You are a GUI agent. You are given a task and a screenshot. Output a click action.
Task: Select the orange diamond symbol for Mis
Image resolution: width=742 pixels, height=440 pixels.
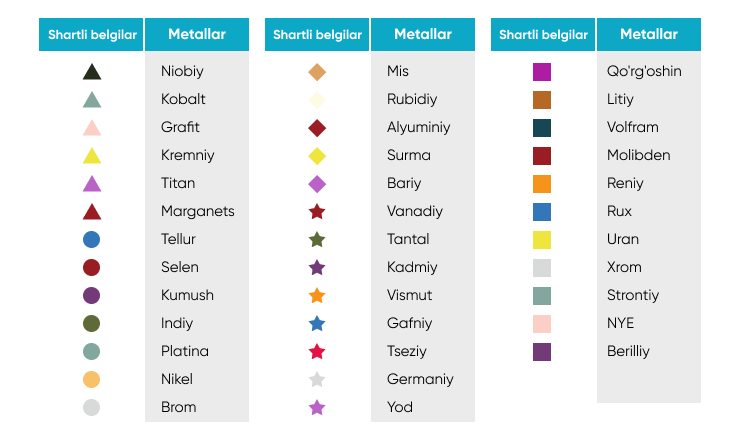click(x=317, y=72)
